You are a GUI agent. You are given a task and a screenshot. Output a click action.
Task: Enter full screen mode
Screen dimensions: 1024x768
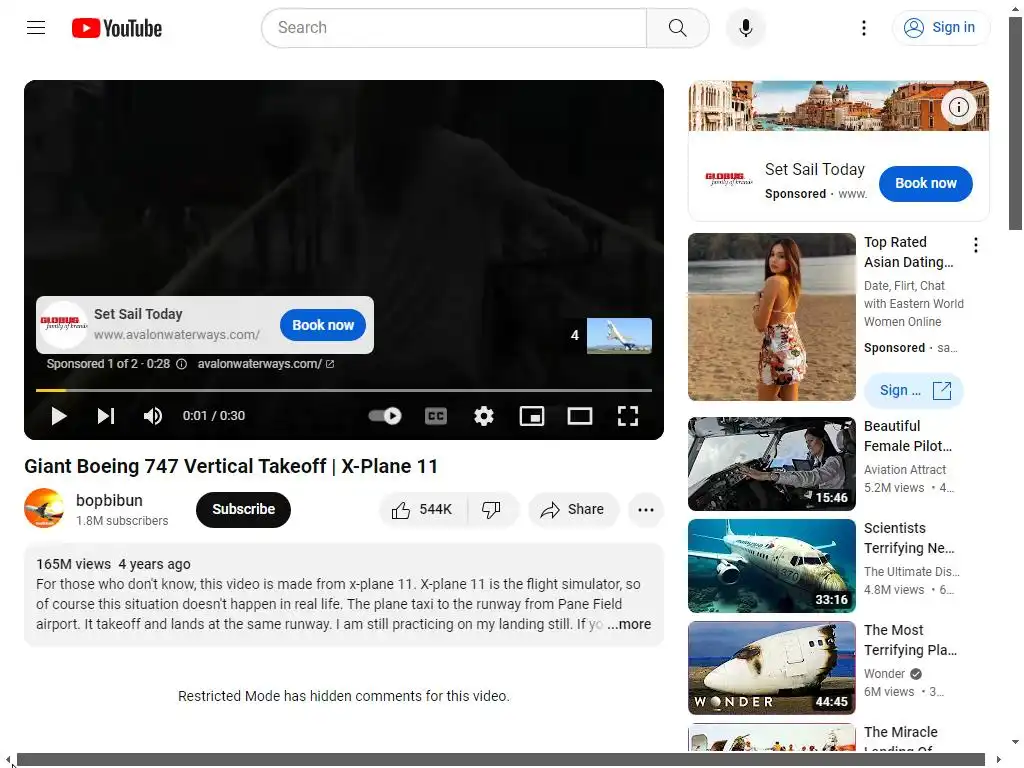point(628,416)
